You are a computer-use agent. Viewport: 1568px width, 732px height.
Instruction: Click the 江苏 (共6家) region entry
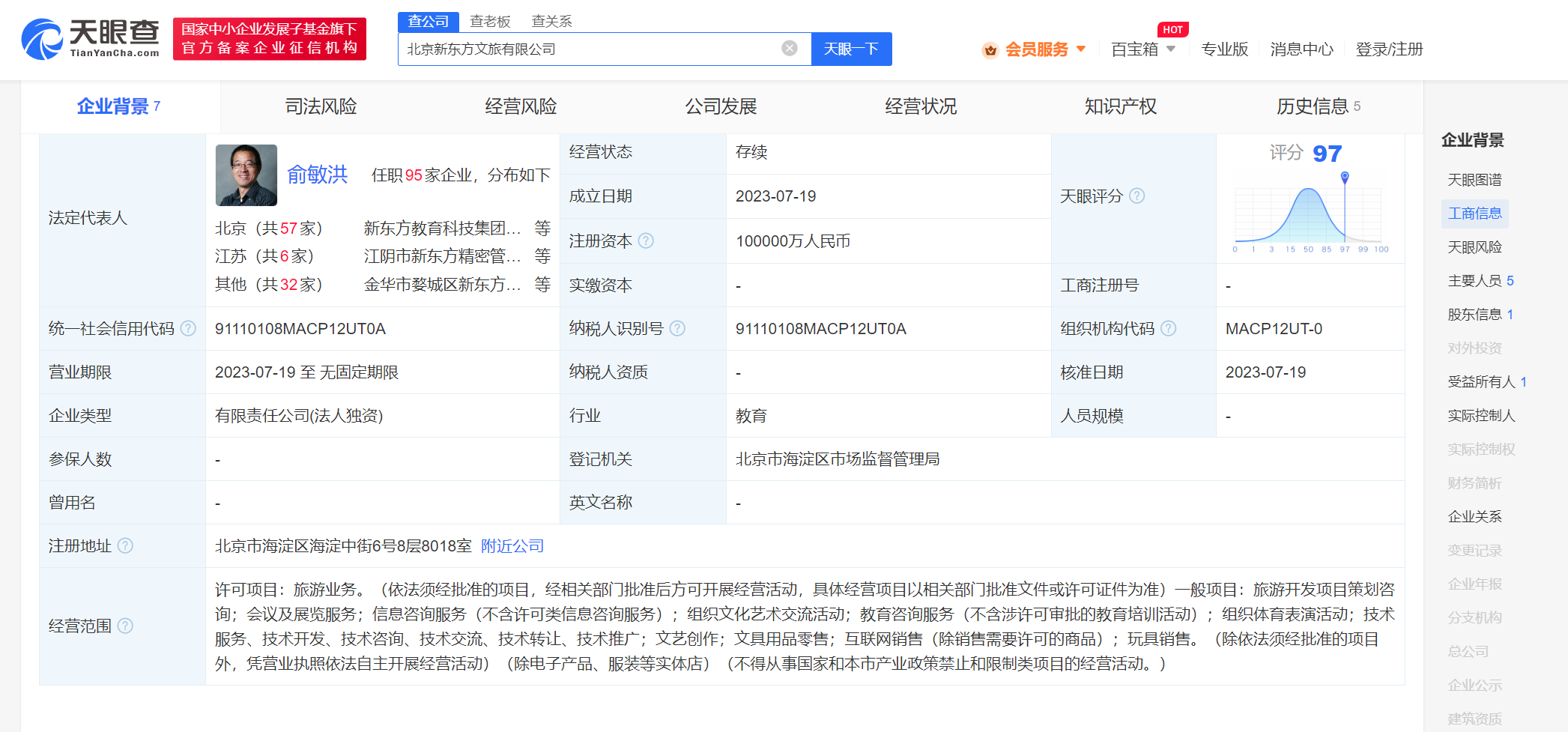(264, 256)
